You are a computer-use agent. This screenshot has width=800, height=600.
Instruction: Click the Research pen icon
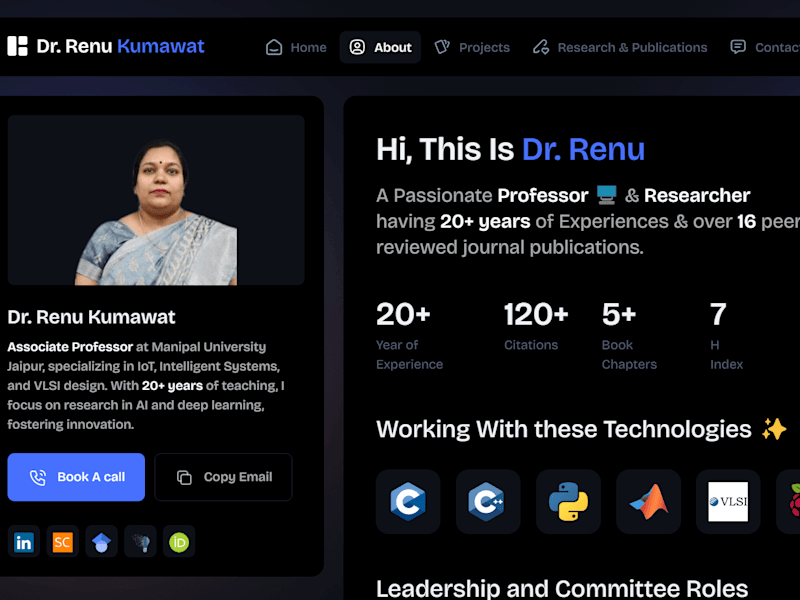tap(541, 47)
